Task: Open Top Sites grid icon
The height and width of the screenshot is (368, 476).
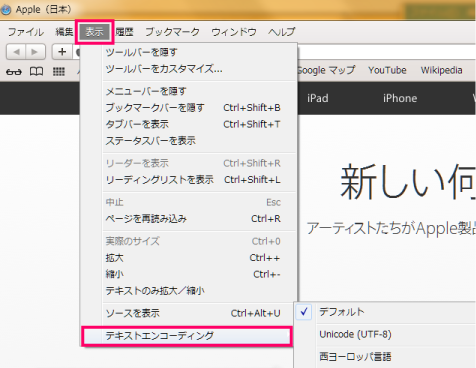Action: tap(59, 71)
